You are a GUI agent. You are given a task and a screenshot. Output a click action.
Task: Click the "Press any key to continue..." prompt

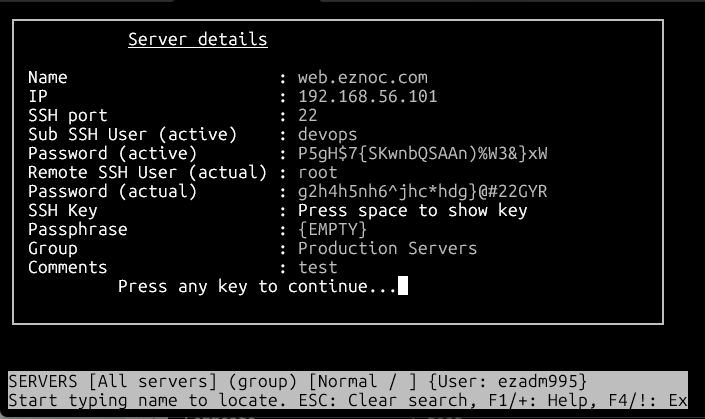pos(257,287)
